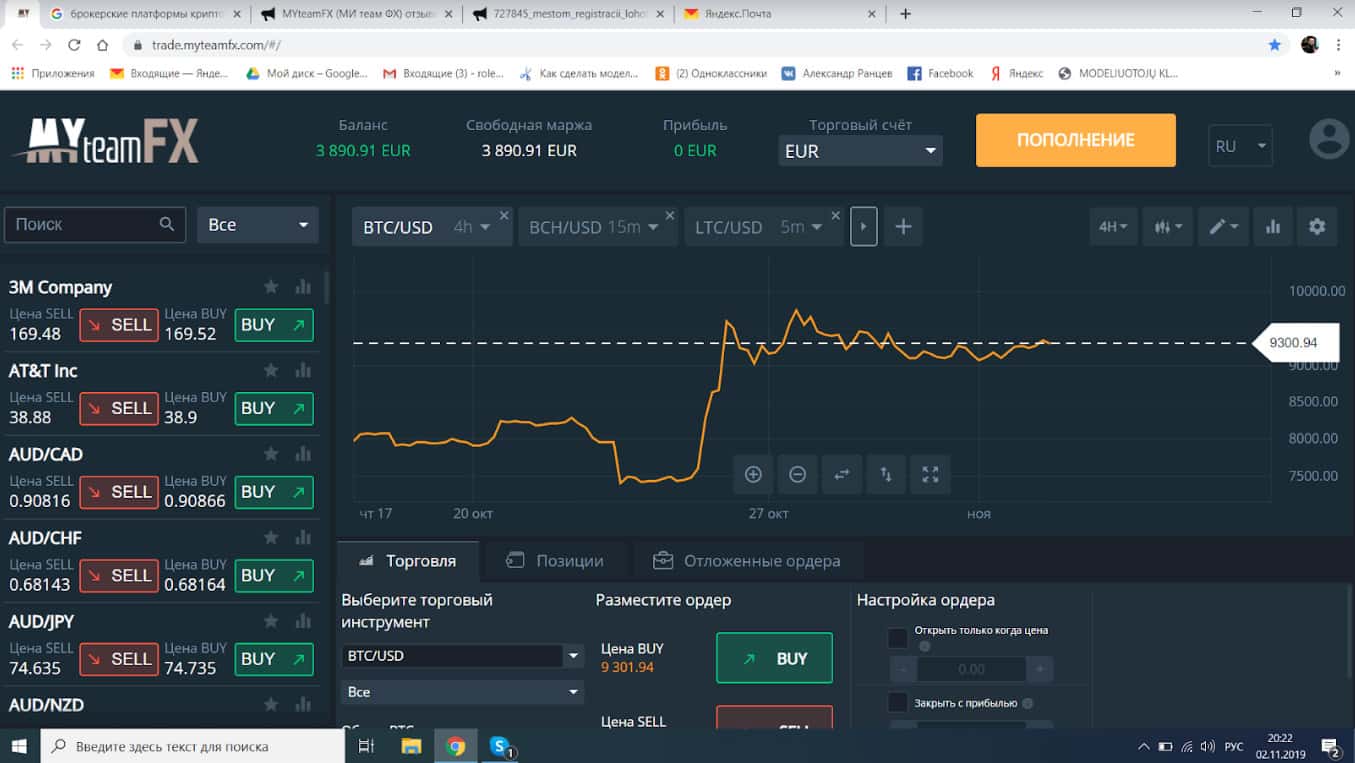Click the Windows taskbar search box
This screenshot has width=1355, height=763.
(193, 746)
